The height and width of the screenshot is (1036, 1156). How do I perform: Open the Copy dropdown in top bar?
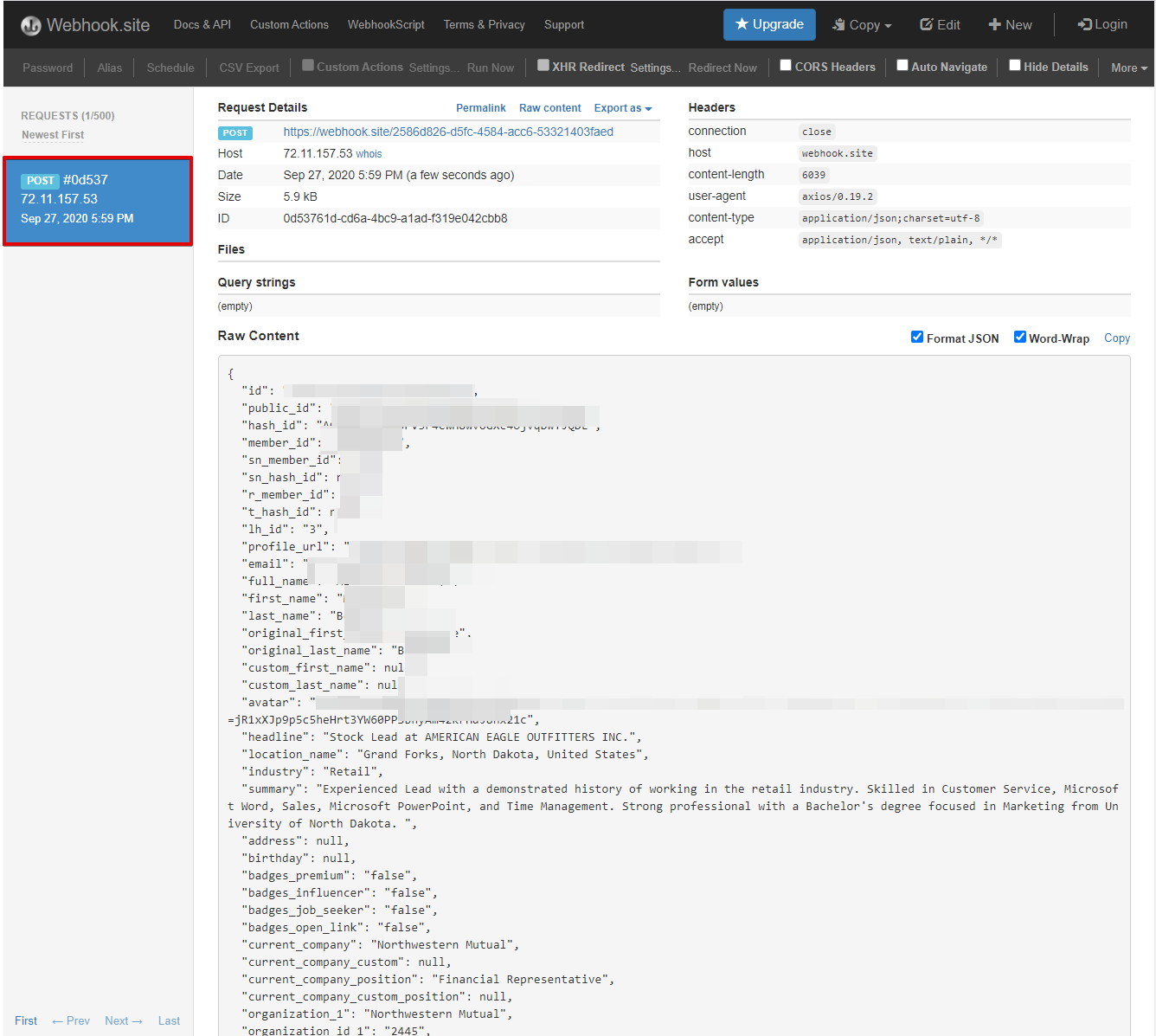pos(862,24)
